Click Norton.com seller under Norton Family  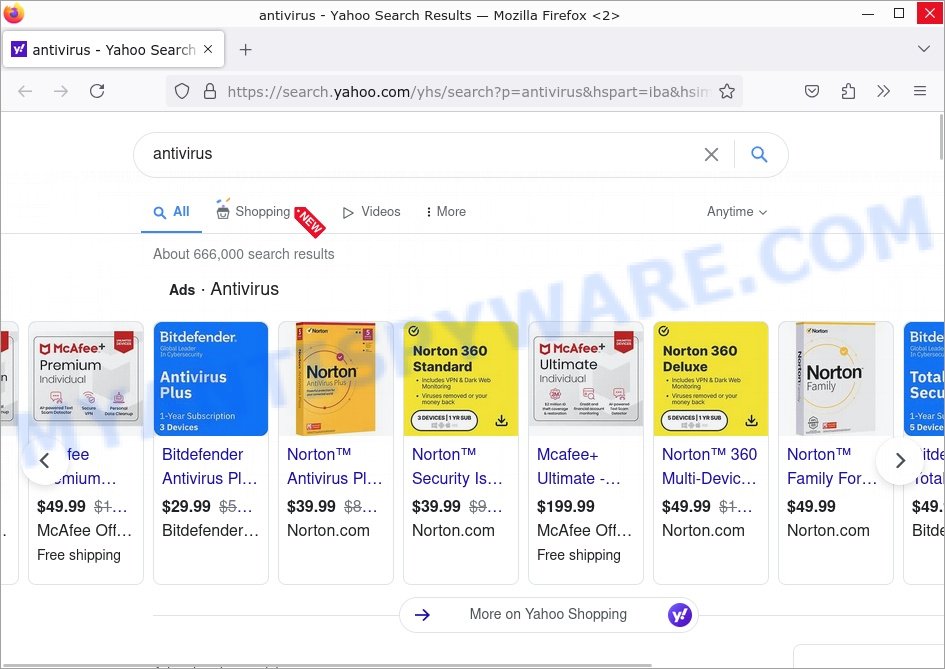click(828, 531)
